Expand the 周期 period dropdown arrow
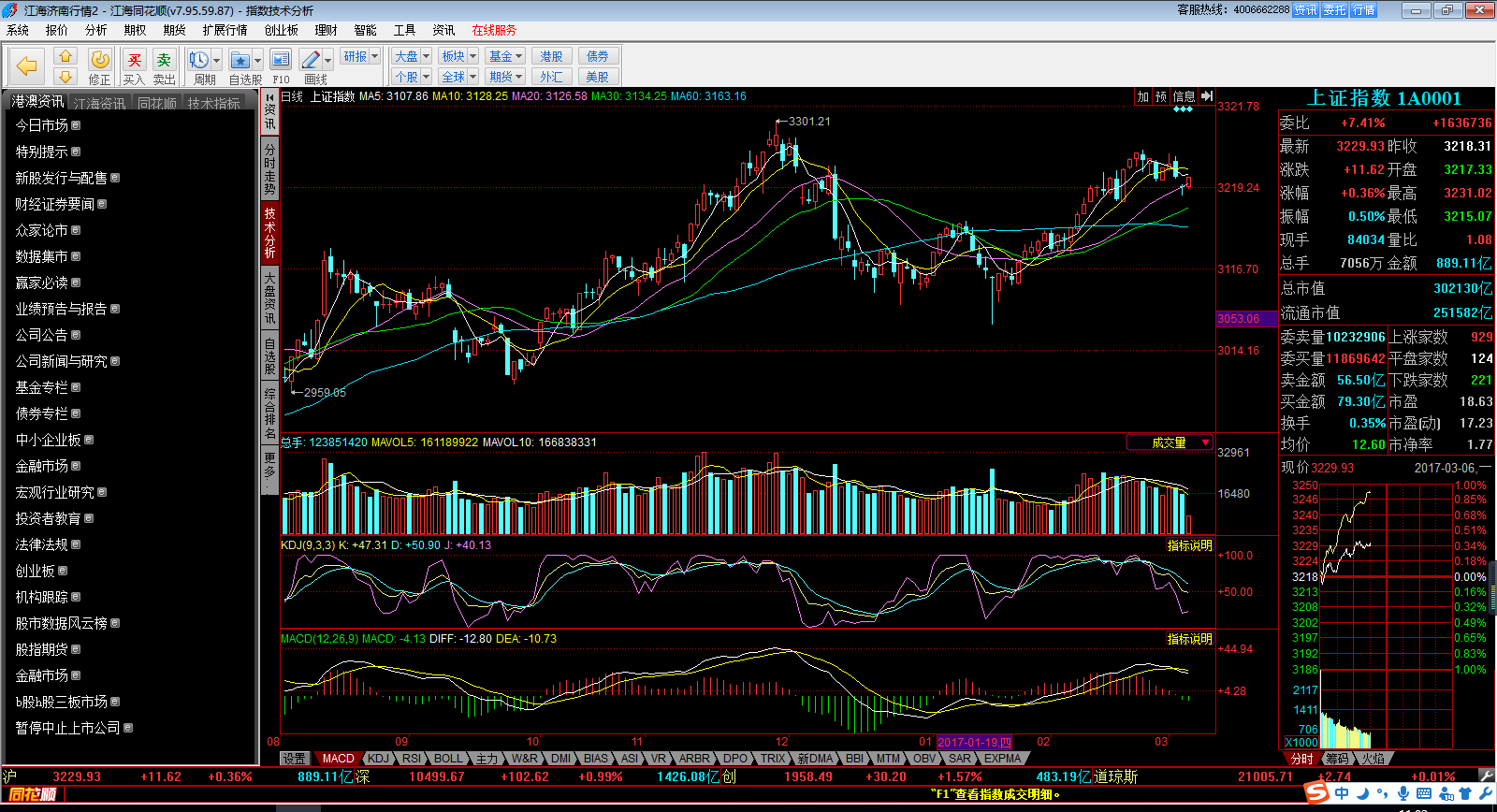Screen dimensions: 1497x812 (x=217, y=61)
